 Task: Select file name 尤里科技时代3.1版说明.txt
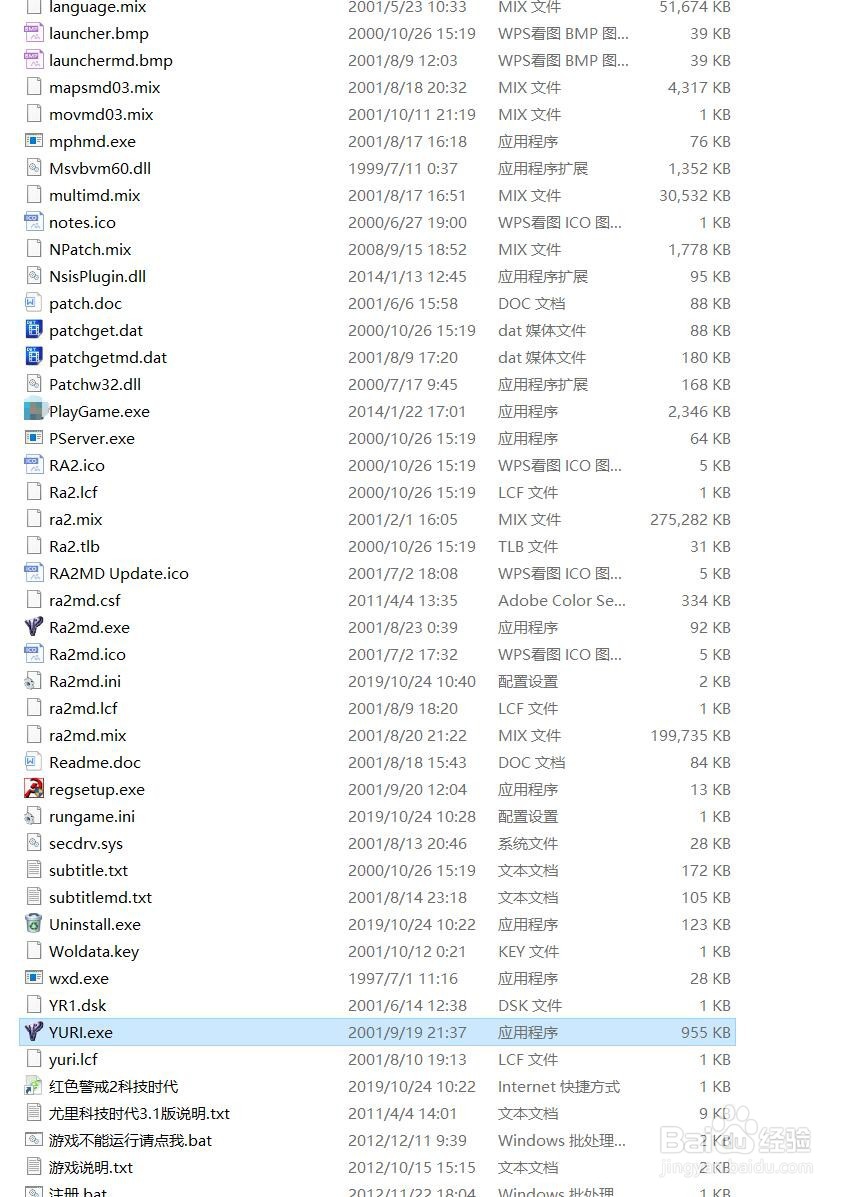tap(140, 1114)
